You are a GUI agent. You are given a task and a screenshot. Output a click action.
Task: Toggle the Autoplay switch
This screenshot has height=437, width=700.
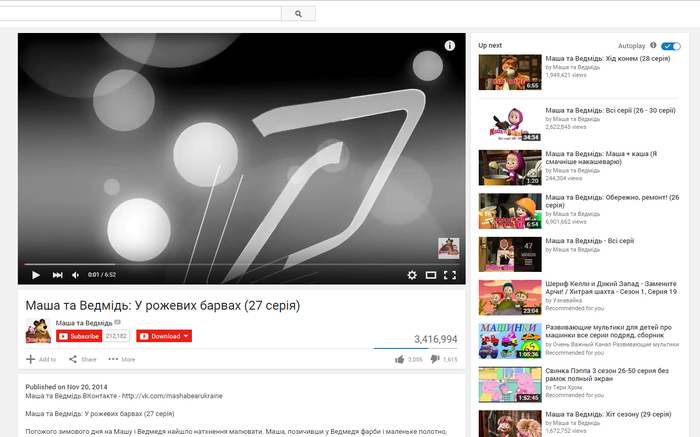coord(671,46)
